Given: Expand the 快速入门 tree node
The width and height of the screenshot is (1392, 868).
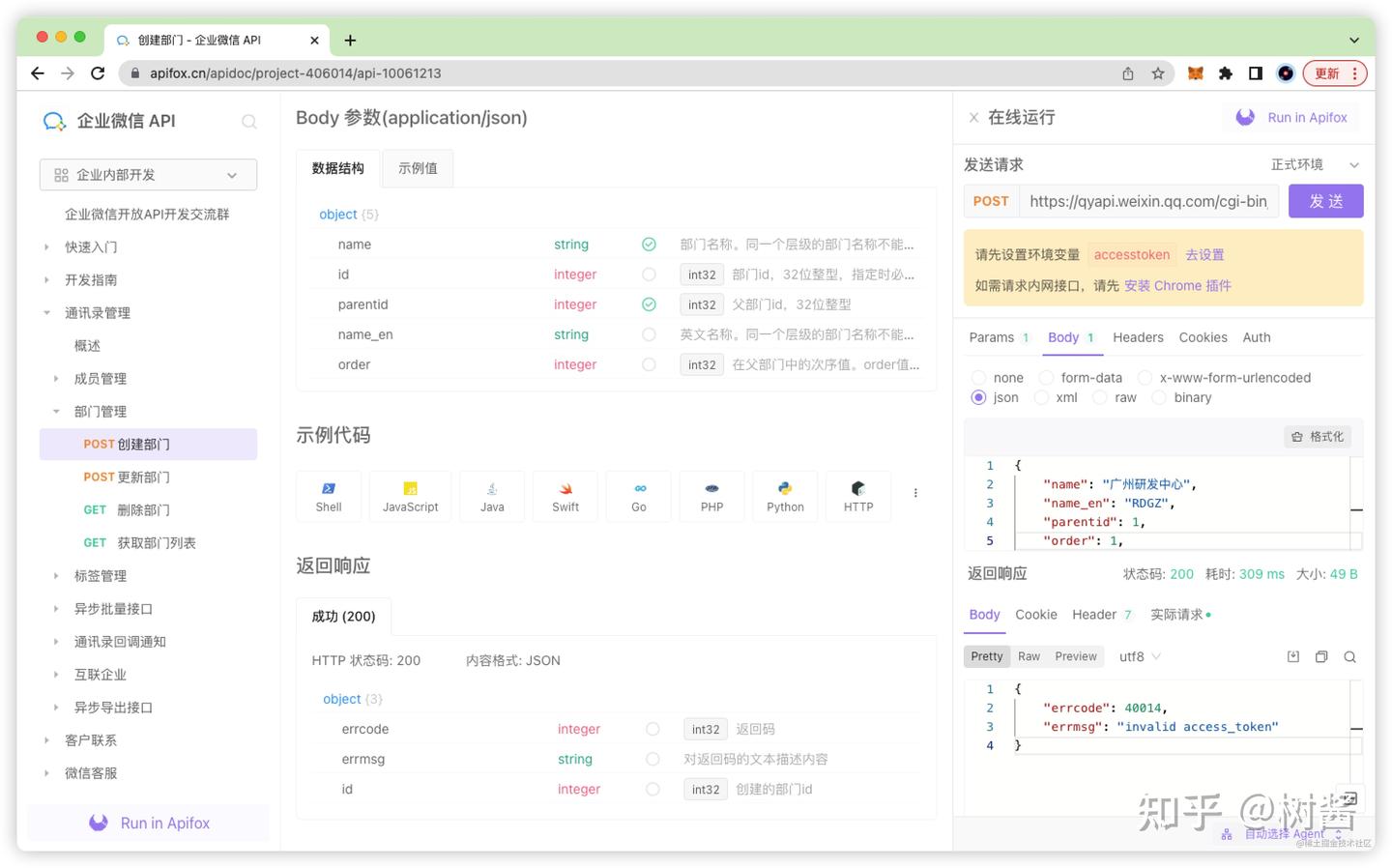Looking at the screenshot, I should coord(46,247).
